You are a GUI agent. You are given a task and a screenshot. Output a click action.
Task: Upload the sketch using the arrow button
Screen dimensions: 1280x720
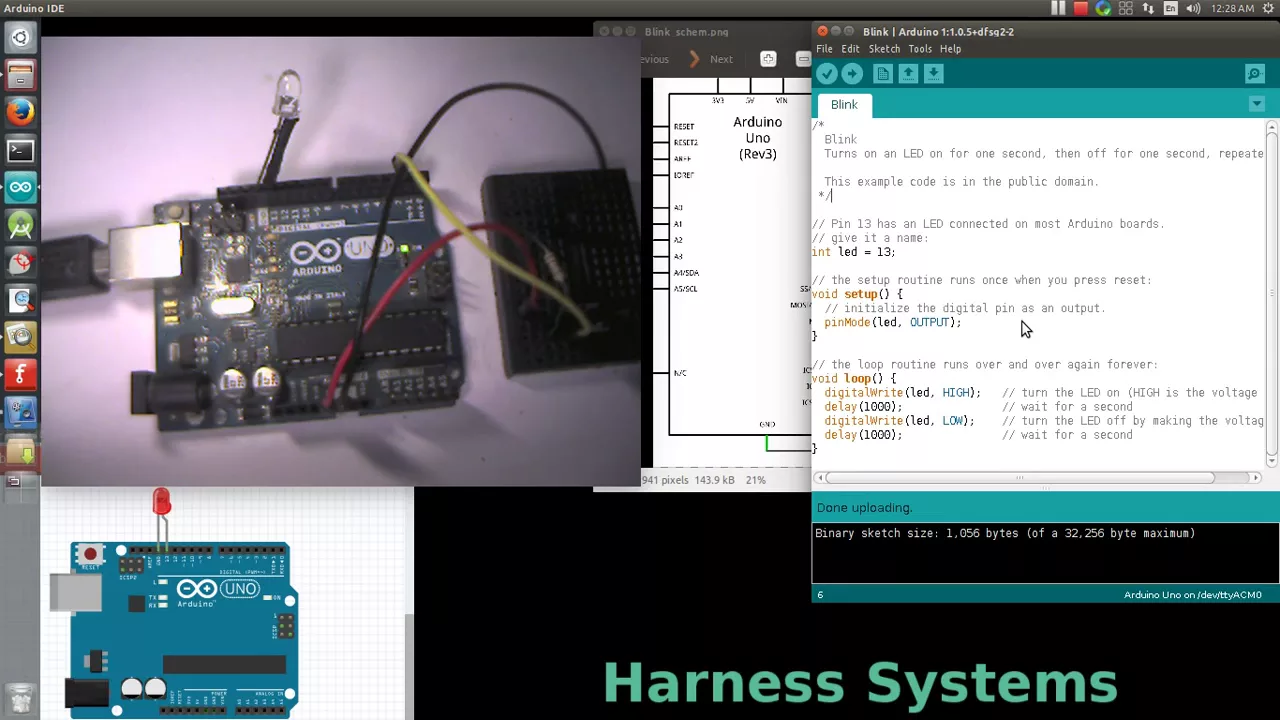click(852, 74)
